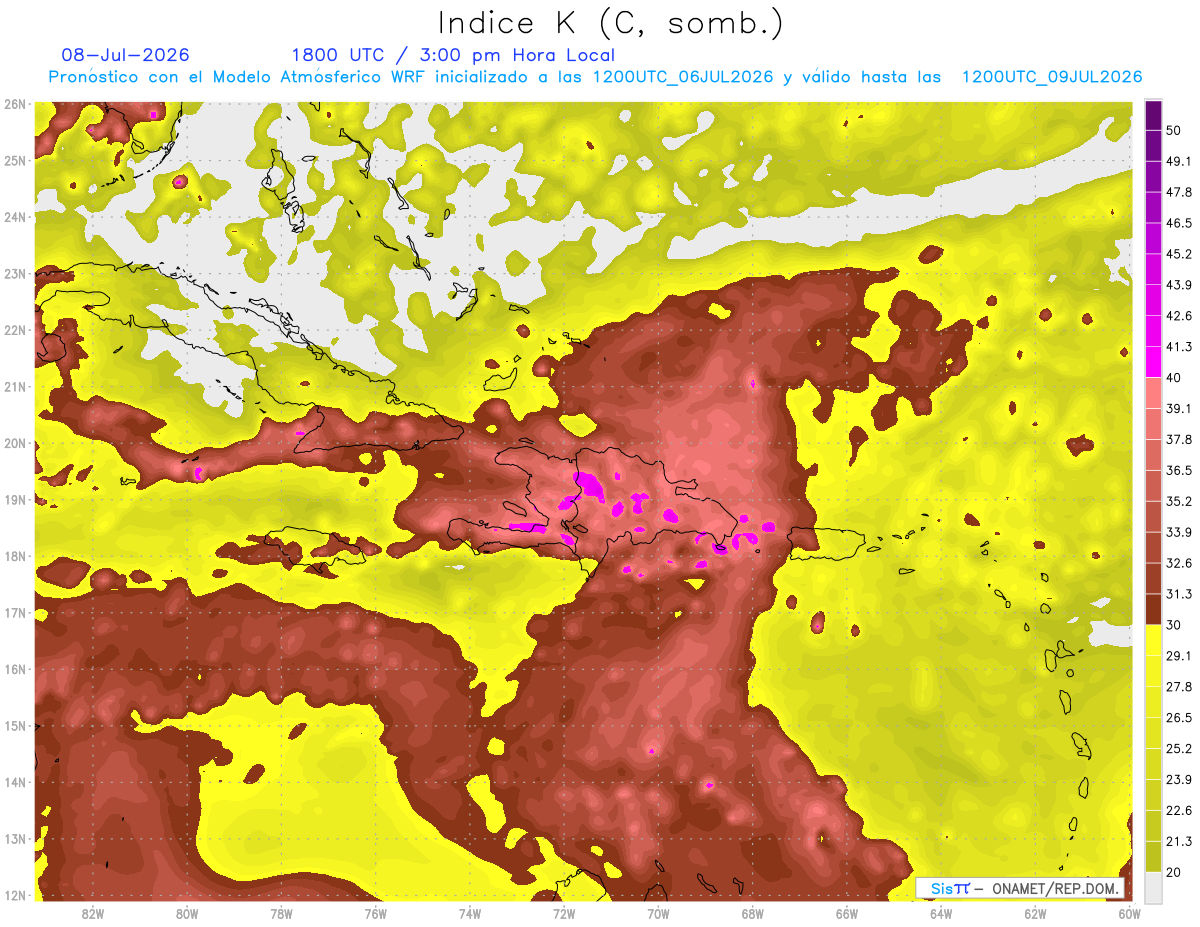Click the 78W longitude label
This screenshot has width=1200, height=927.
pyautogui.click(x=281, y=913)
